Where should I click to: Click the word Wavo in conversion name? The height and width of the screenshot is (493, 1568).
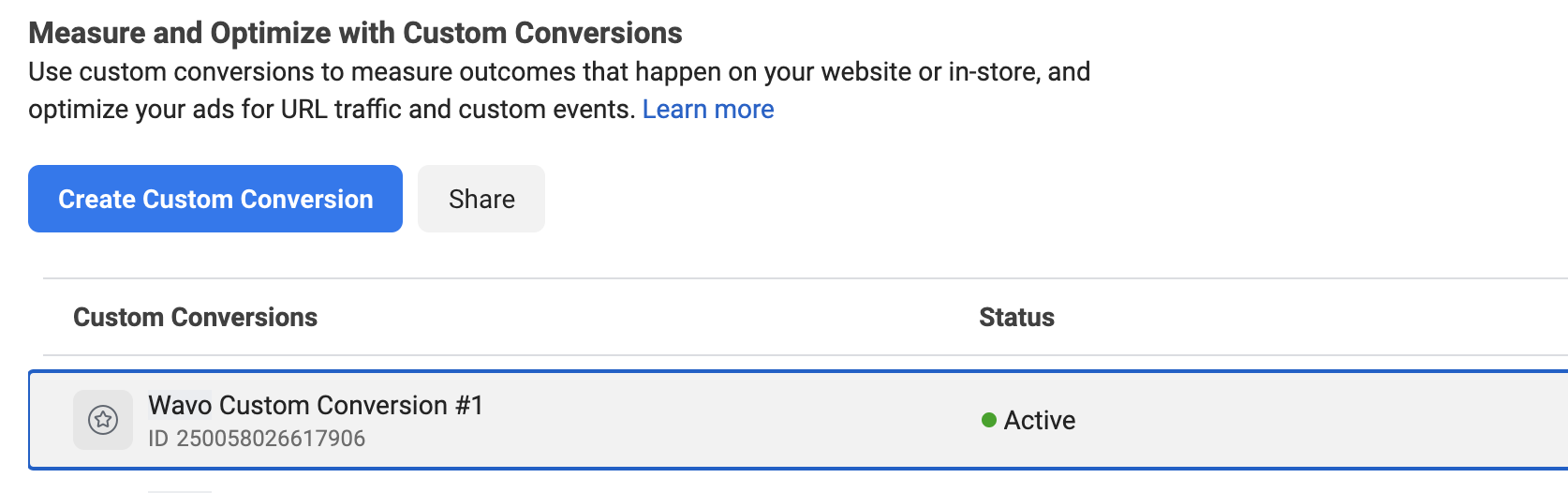pyautogui.click(x=180, y=405)
